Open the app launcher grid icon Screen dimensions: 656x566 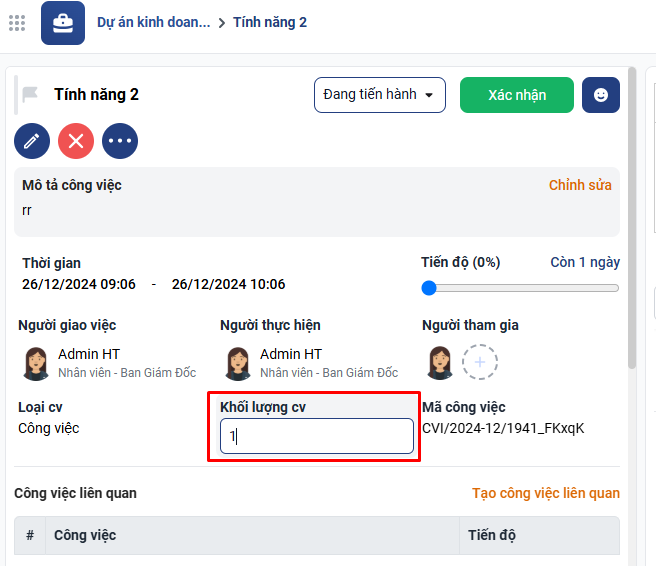point(17,23)
